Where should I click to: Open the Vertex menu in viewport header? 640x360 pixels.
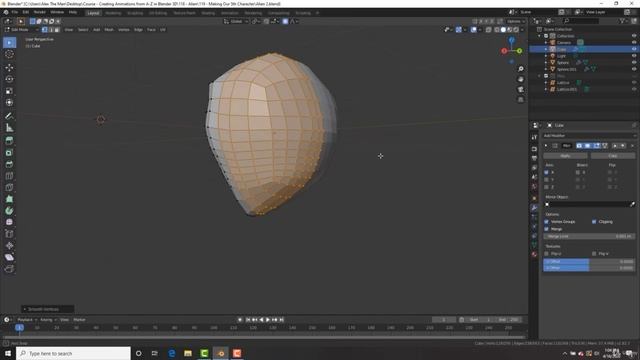[124, 30]
